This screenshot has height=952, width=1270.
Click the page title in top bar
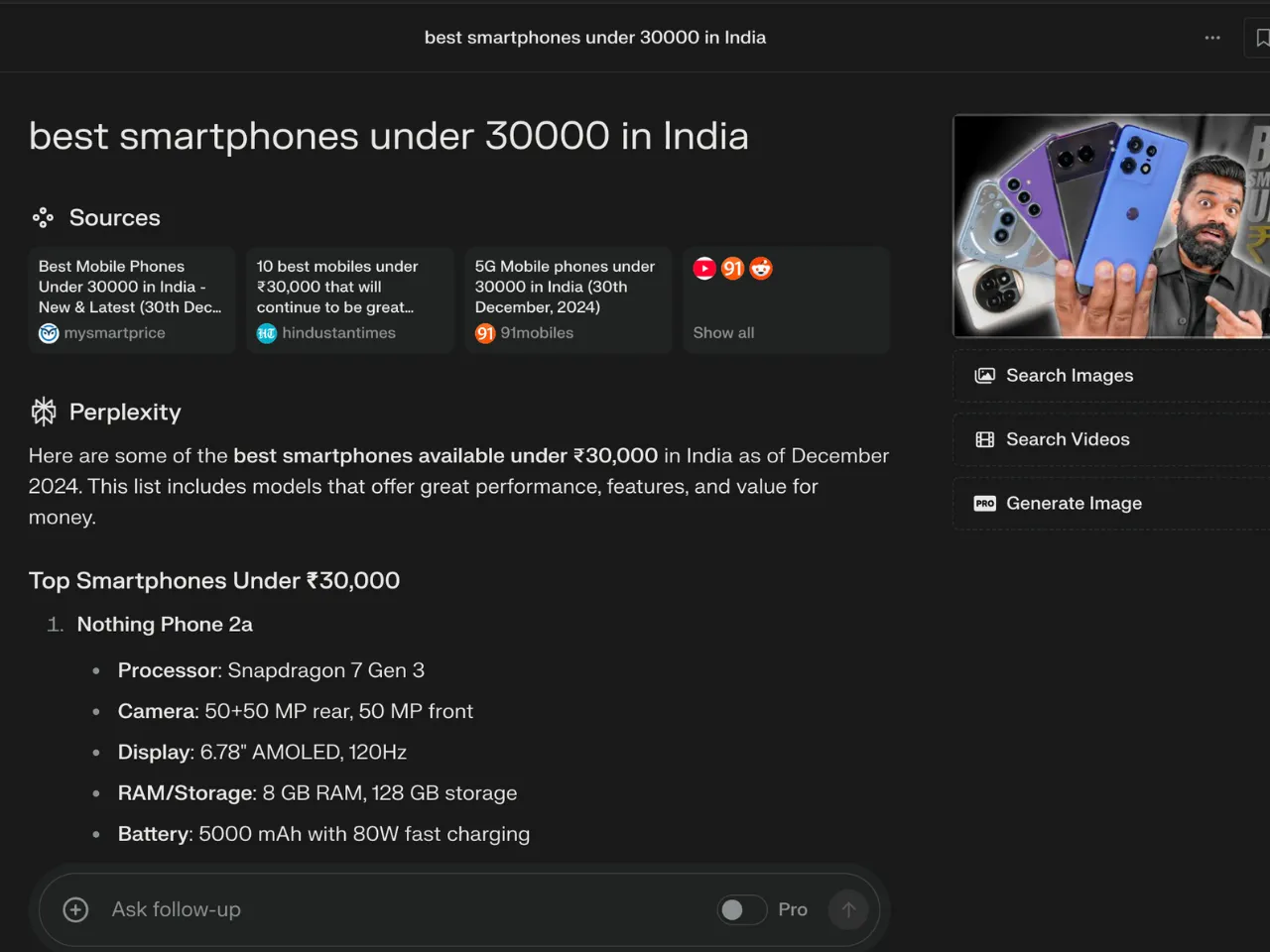[595, 38]
